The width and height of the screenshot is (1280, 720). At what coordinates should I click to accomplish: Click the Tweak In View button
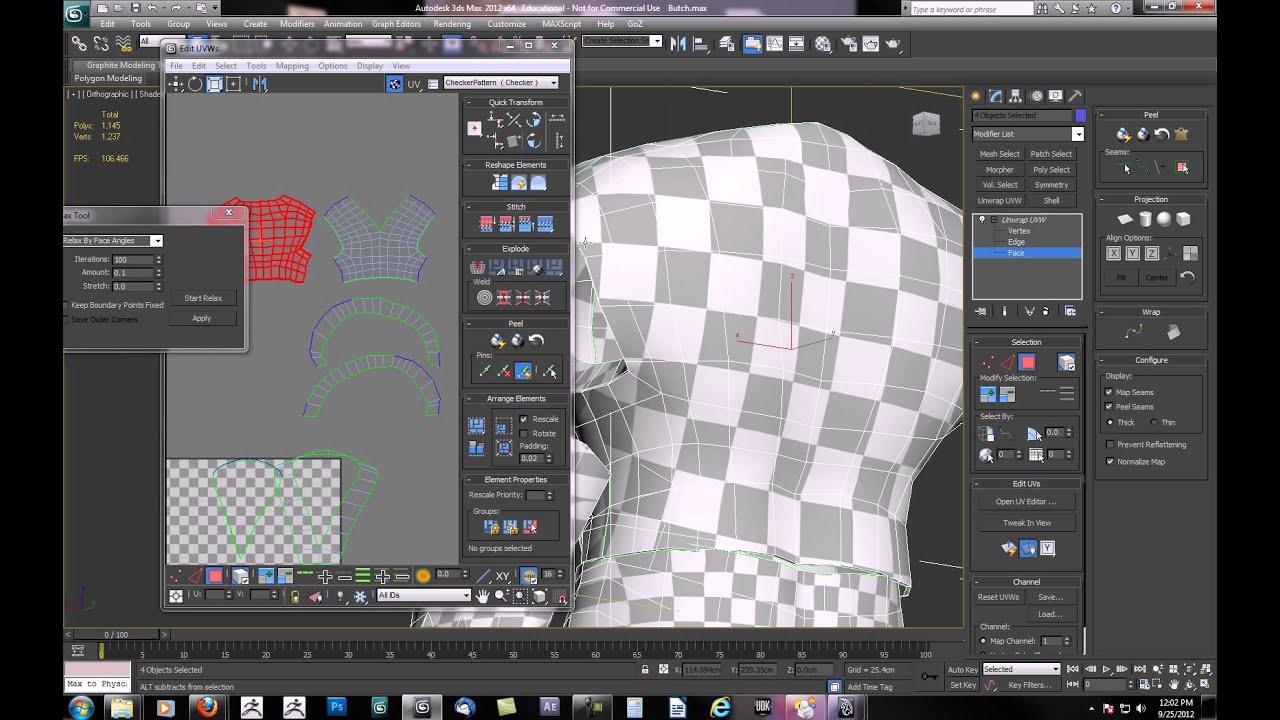click(1027, 523)
